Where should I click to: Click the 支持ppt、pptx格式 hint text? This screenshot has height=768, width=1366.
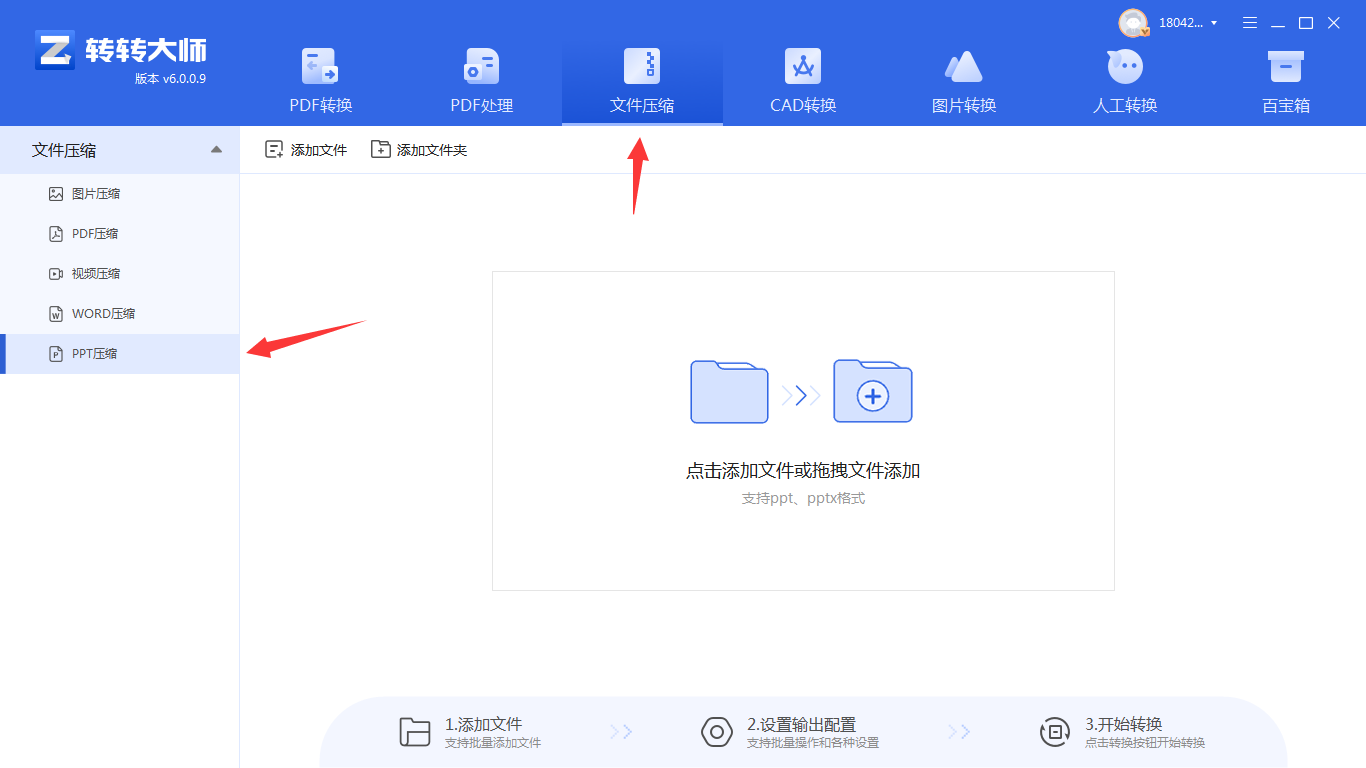click(803, 498)
